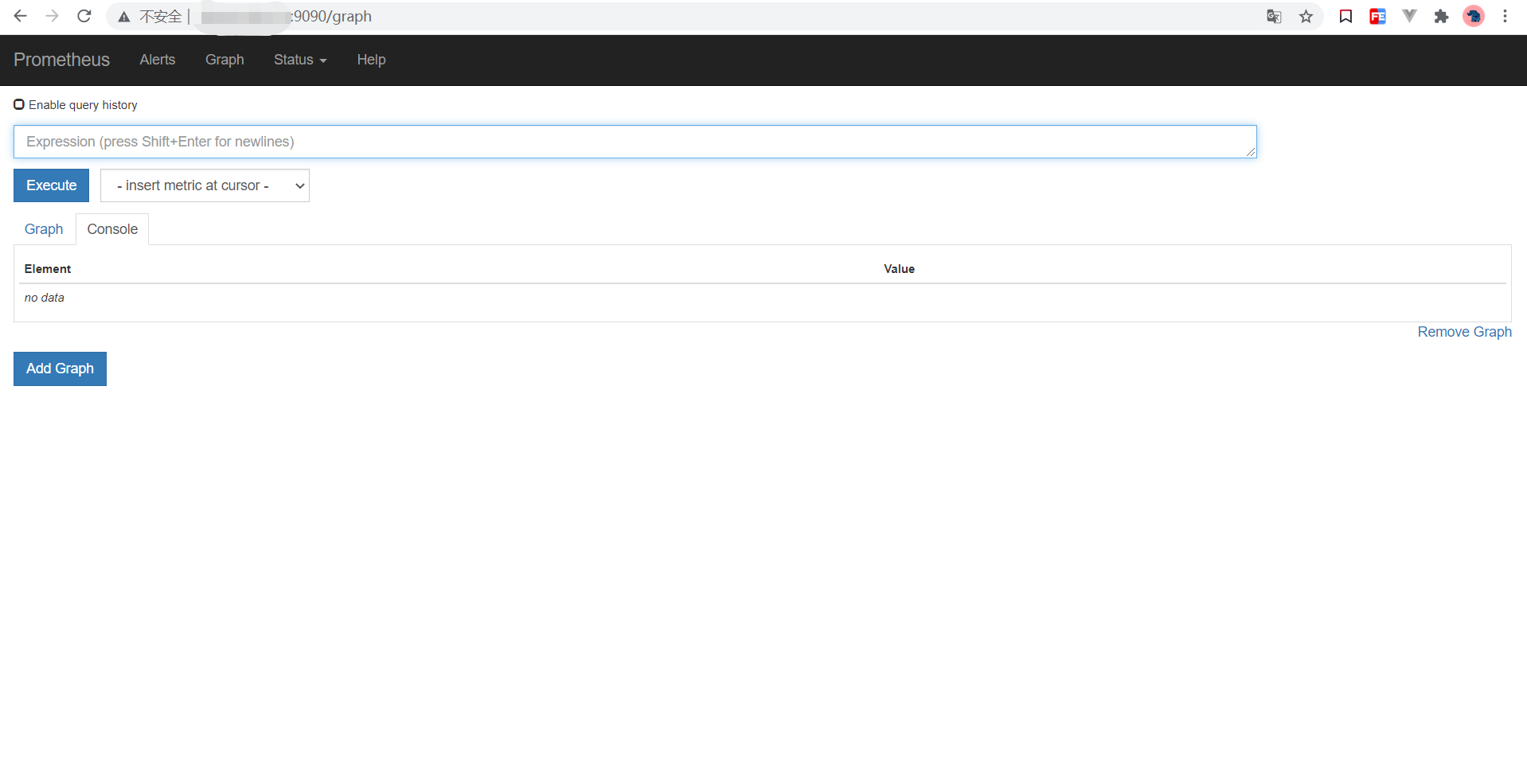This screenshot has width=1527, height=784.
Task: Select the Console tab
Action: tap(112, 229)
